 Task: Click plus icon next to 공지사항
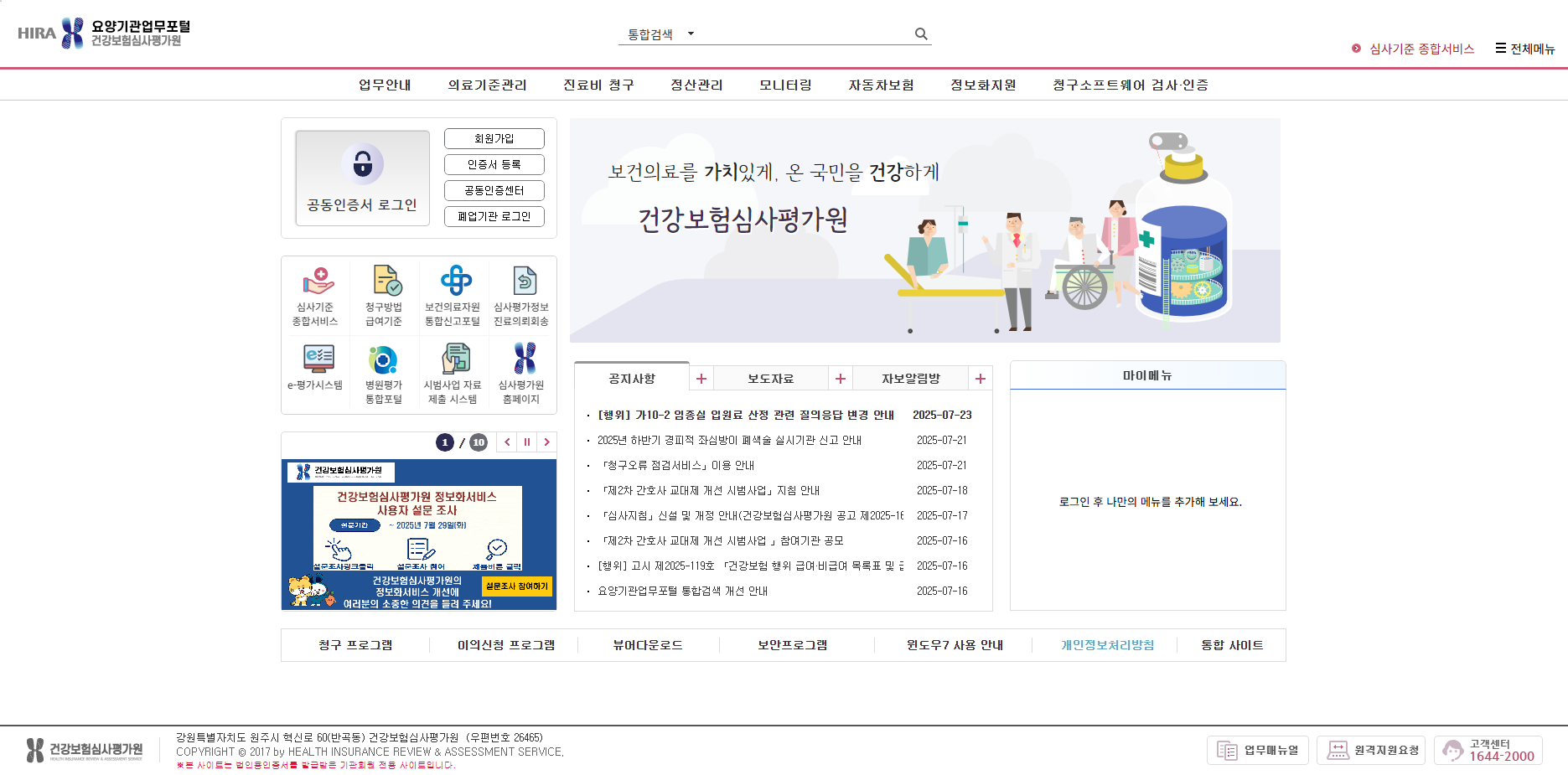click(701, 379)
